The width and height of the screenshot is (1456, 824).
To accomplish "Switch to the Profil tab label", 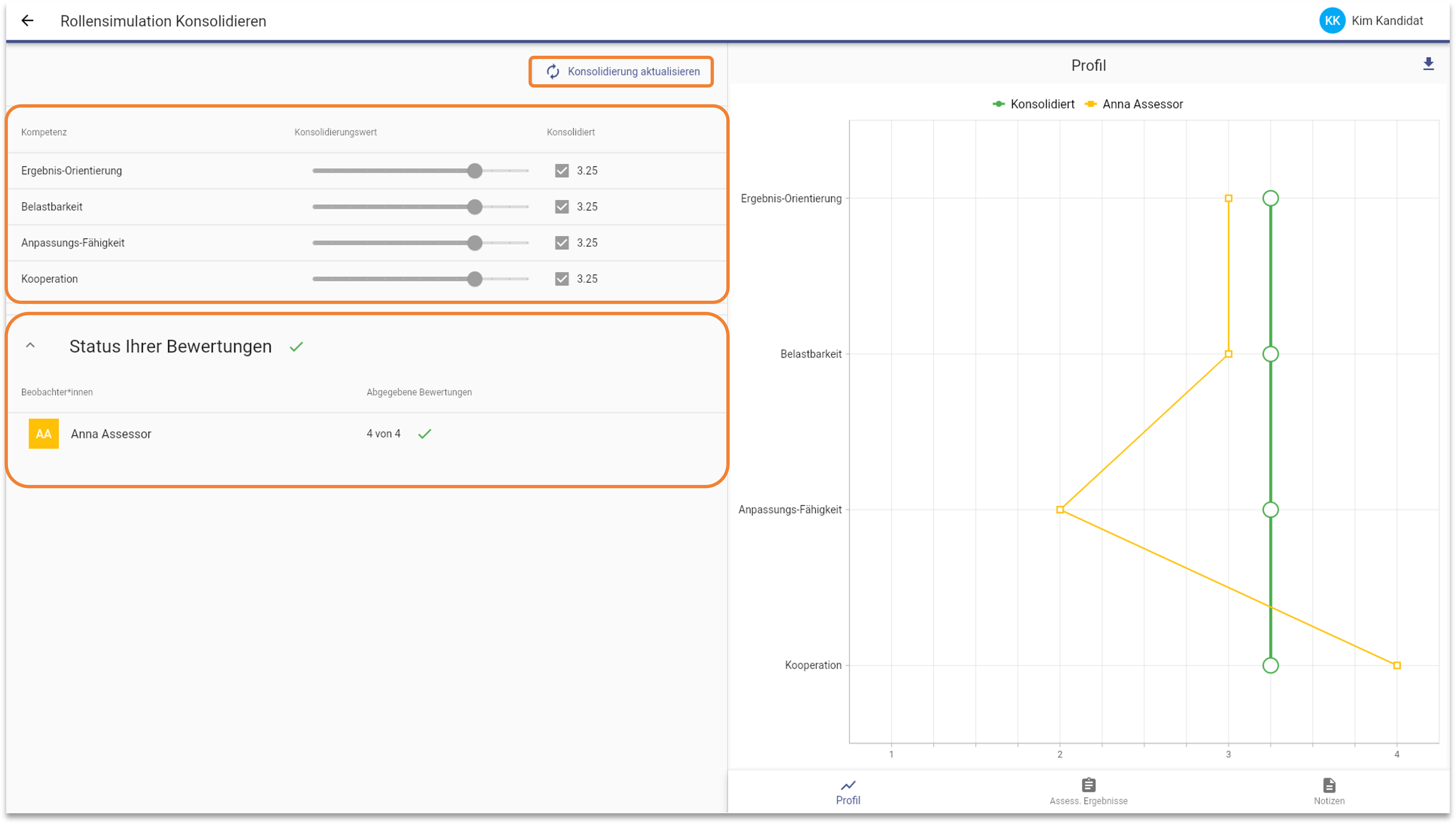I will pyautogui.click(x=847, y=800).
